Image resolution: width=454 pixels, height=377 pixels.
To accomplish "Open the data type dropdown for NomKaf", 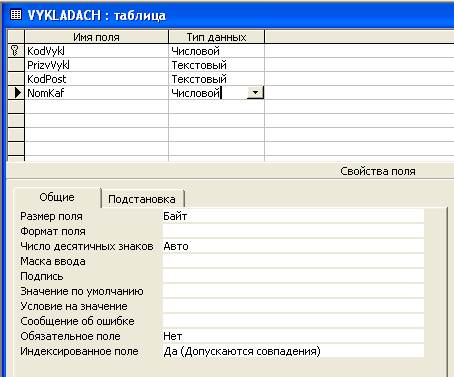I will coord(255,93).
